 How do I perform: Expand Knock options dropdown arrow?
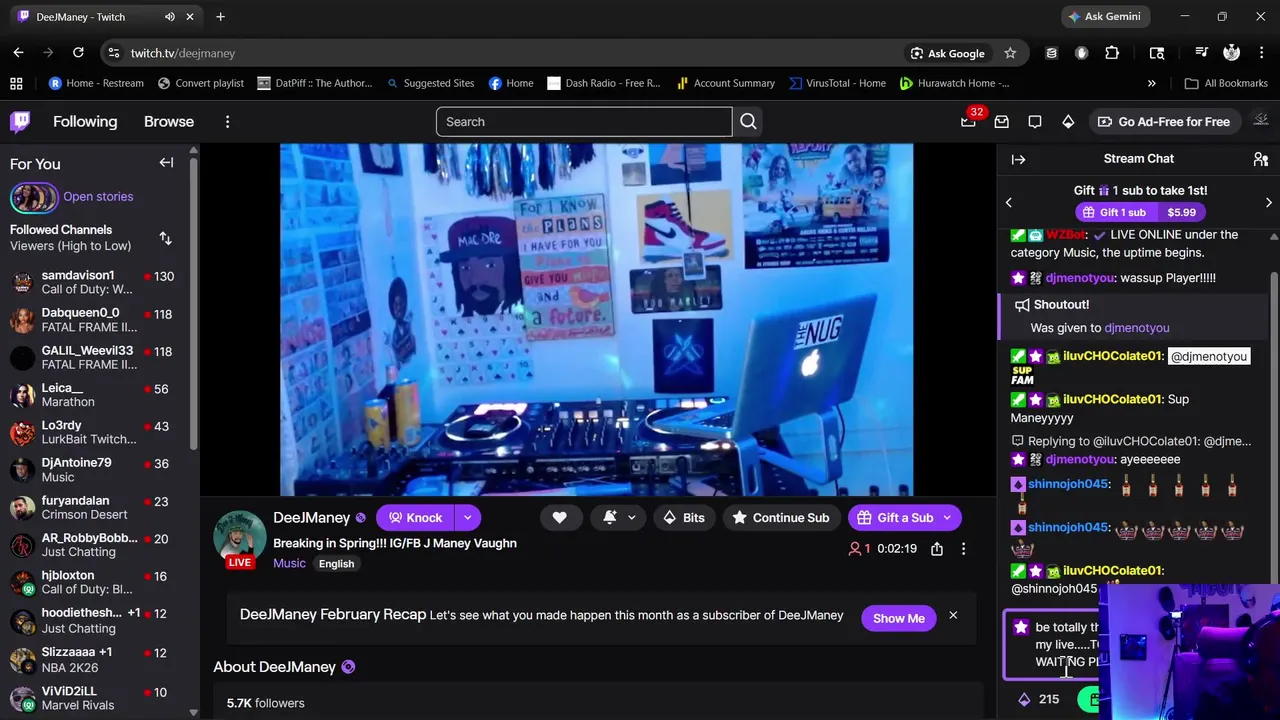[x=467, y=518]
